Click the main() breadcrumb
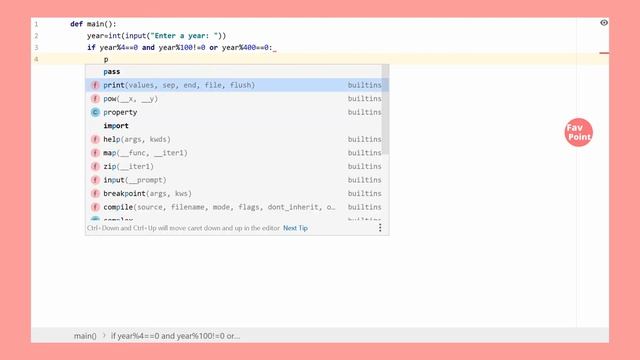The image size is (640, 360). [85, 336]
